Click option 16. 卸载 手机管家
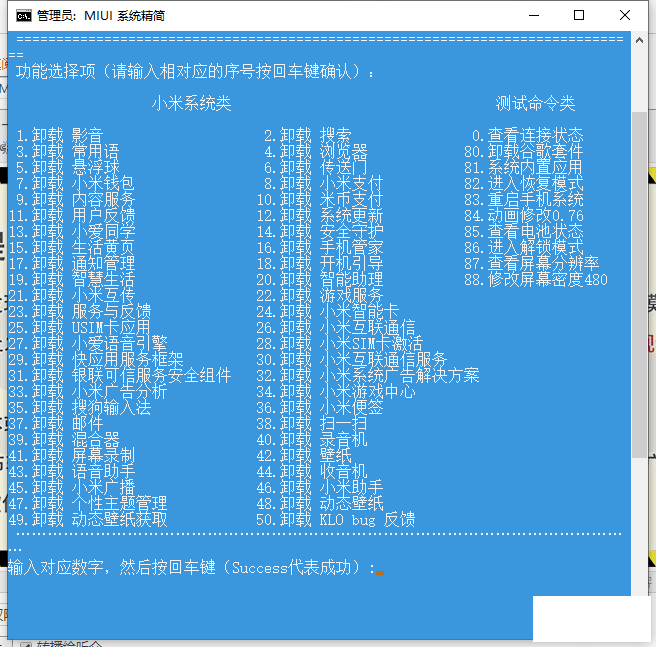The width and height of the screenshot is (656, 647). coord(320,247)
